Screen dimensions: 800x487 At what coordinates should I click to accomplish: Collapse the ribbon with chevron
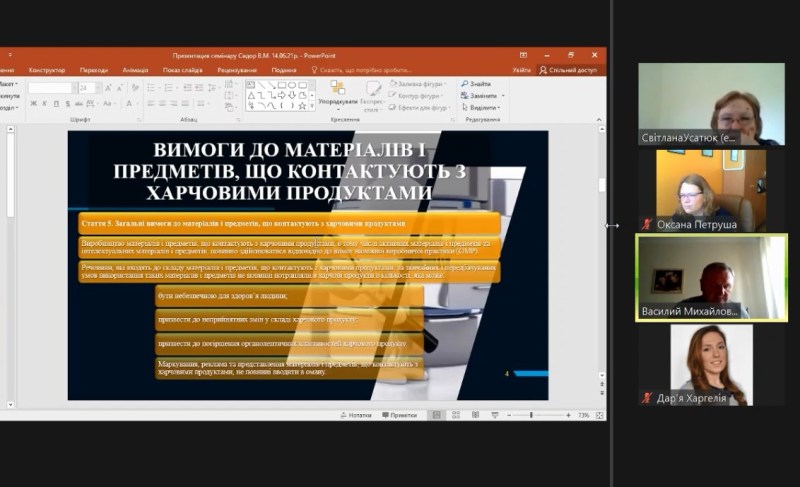click(599, 119)
